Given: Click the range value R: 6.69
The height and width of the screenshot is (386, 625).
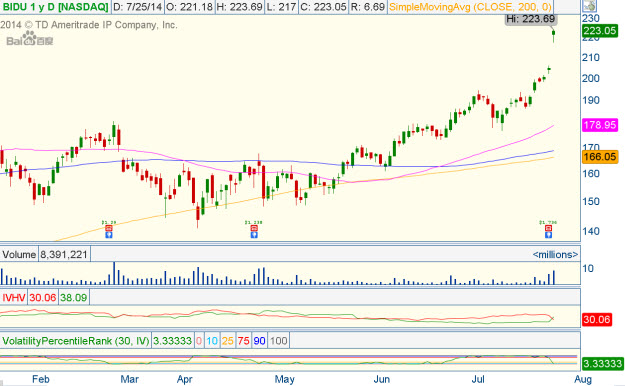Looking at the screenshot, I should pyautogui.click(x=368, y=7).
